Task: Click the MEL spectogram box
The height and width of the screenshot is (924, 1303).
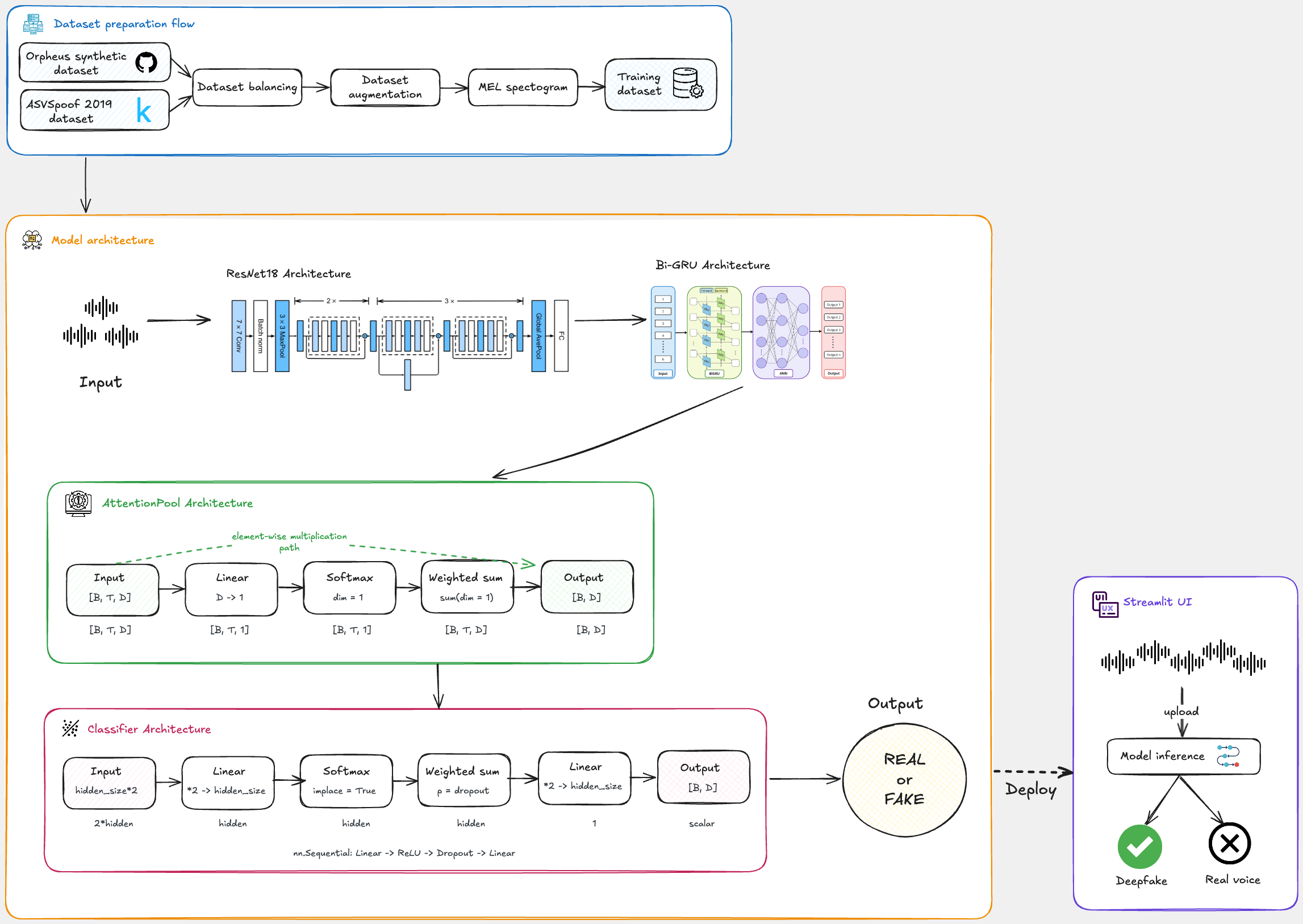Action: (523, 87)
